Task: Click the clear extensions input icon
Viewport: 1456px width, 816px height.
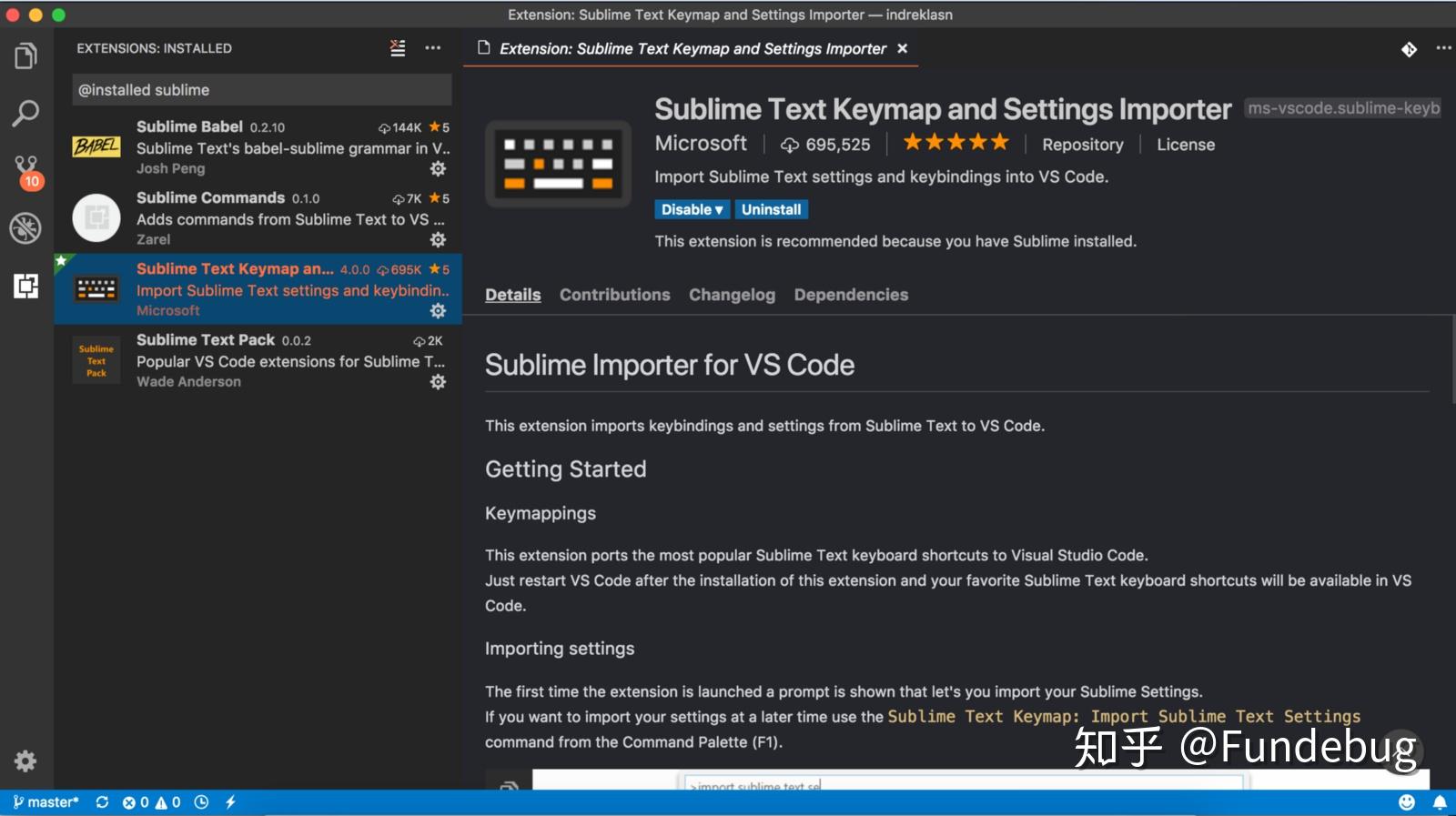Action: (x=398, y=48)
